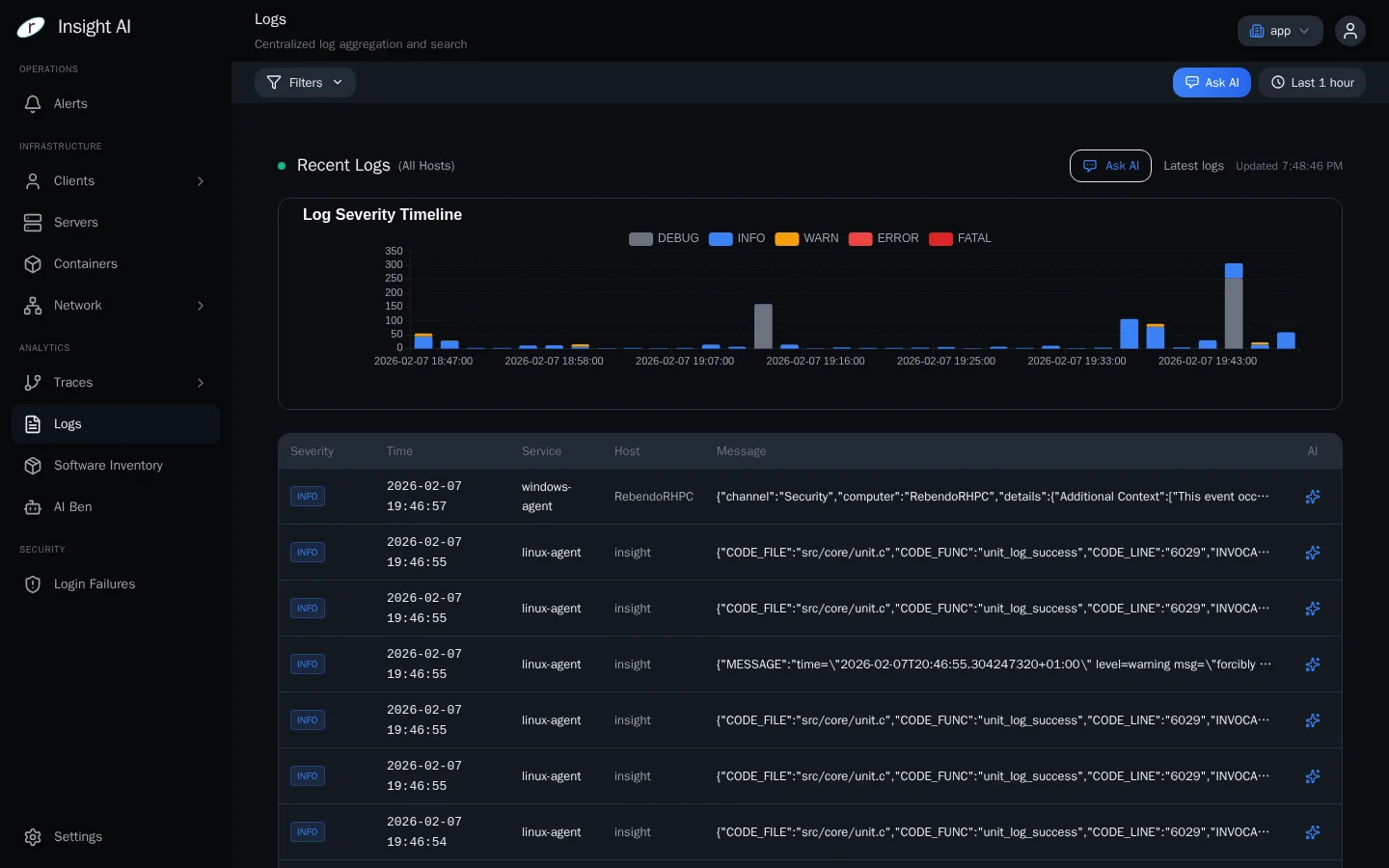1389x868 pixels.
Task: Open Alerts from the bell icon
Action: tap(33, 104)
